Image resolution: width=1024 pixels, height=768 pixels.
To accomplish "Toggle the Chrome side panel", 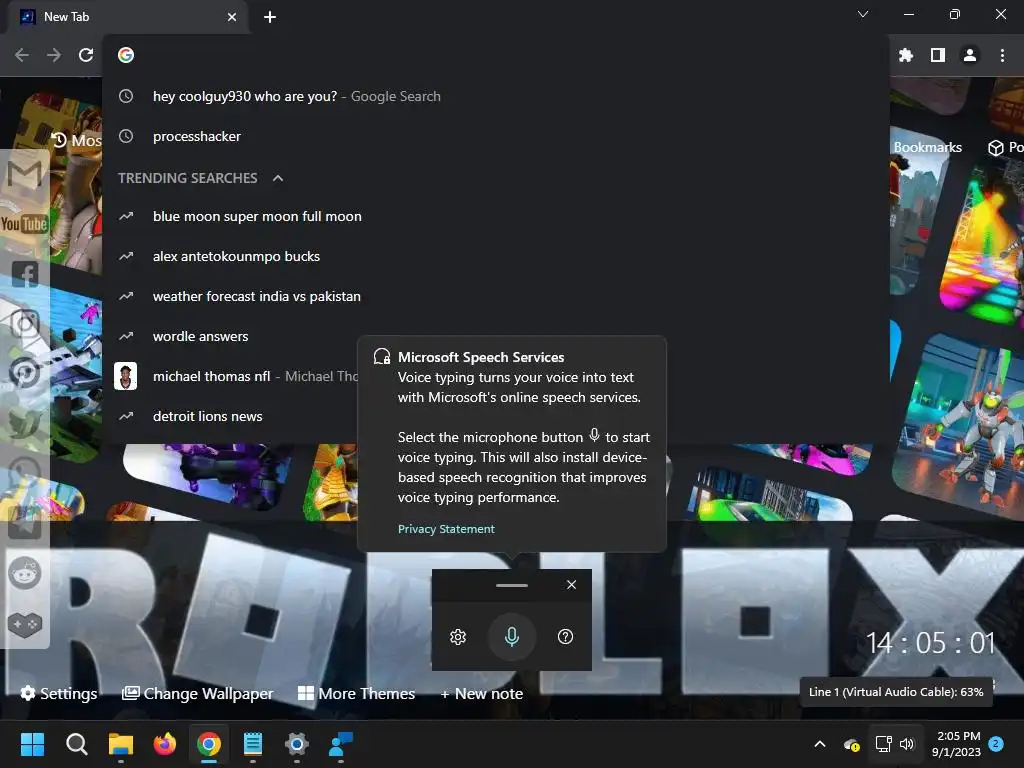I will tap(938, 55).
